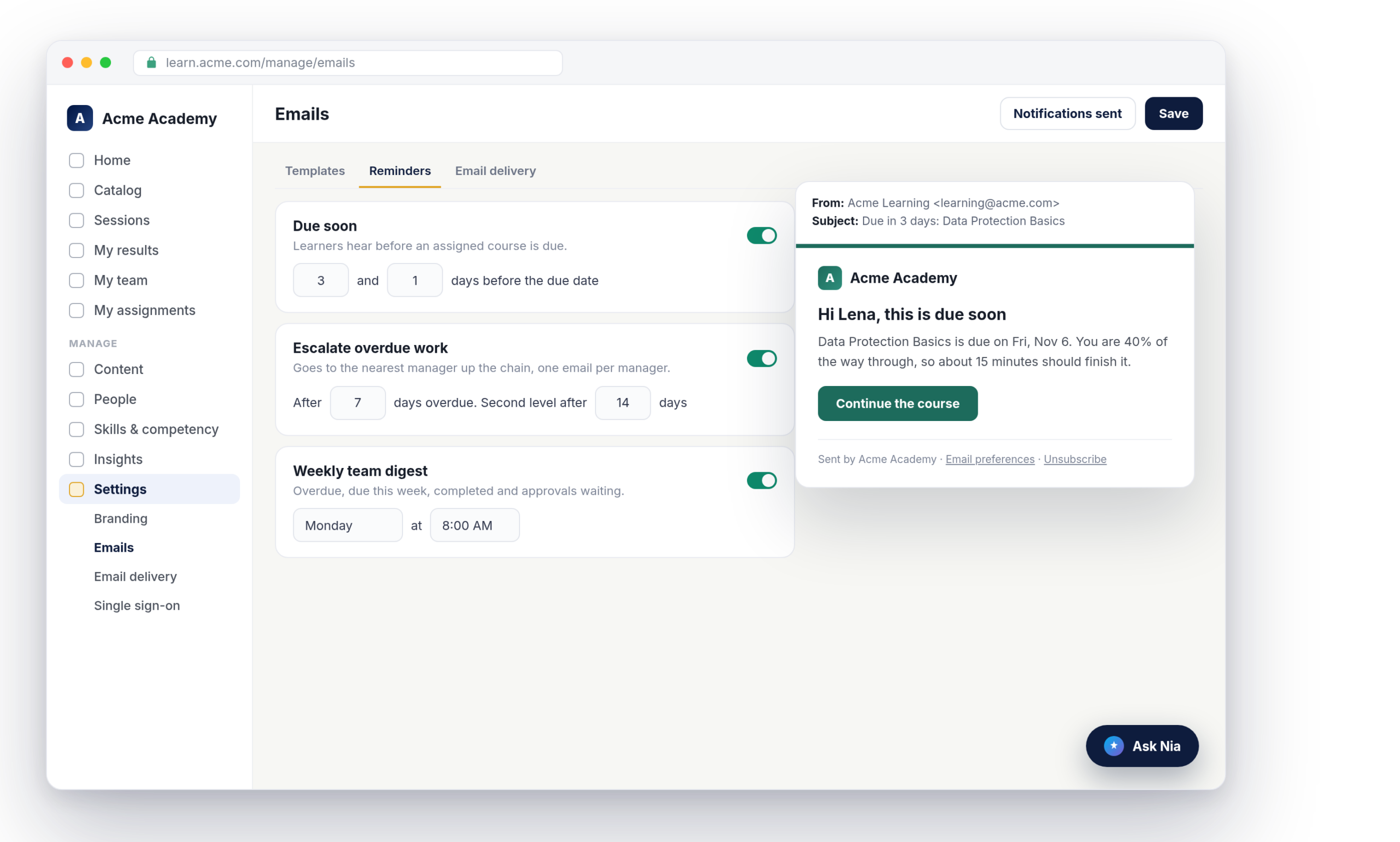
Task: Click the Catalog sidebar icon
Action: click(x=77, y=191)
